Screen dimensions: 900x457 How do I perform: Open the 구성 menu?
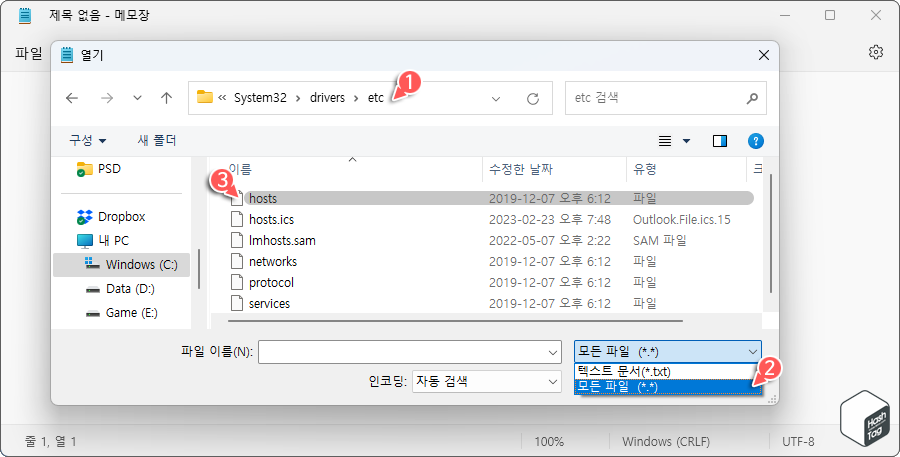click(x=88, y=140)
